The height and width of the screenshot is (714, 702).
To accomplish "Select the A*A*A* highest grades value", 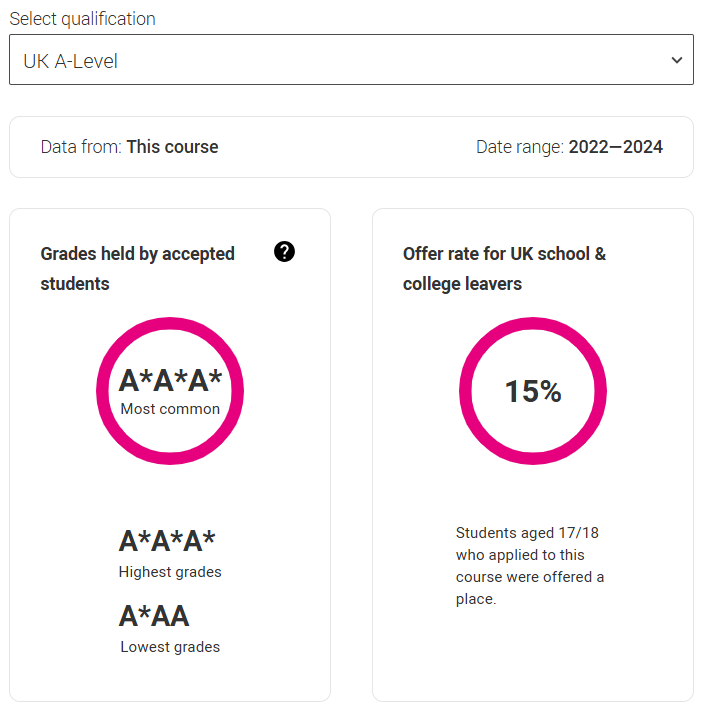I will pyautogui.click(x=167, y=541).
